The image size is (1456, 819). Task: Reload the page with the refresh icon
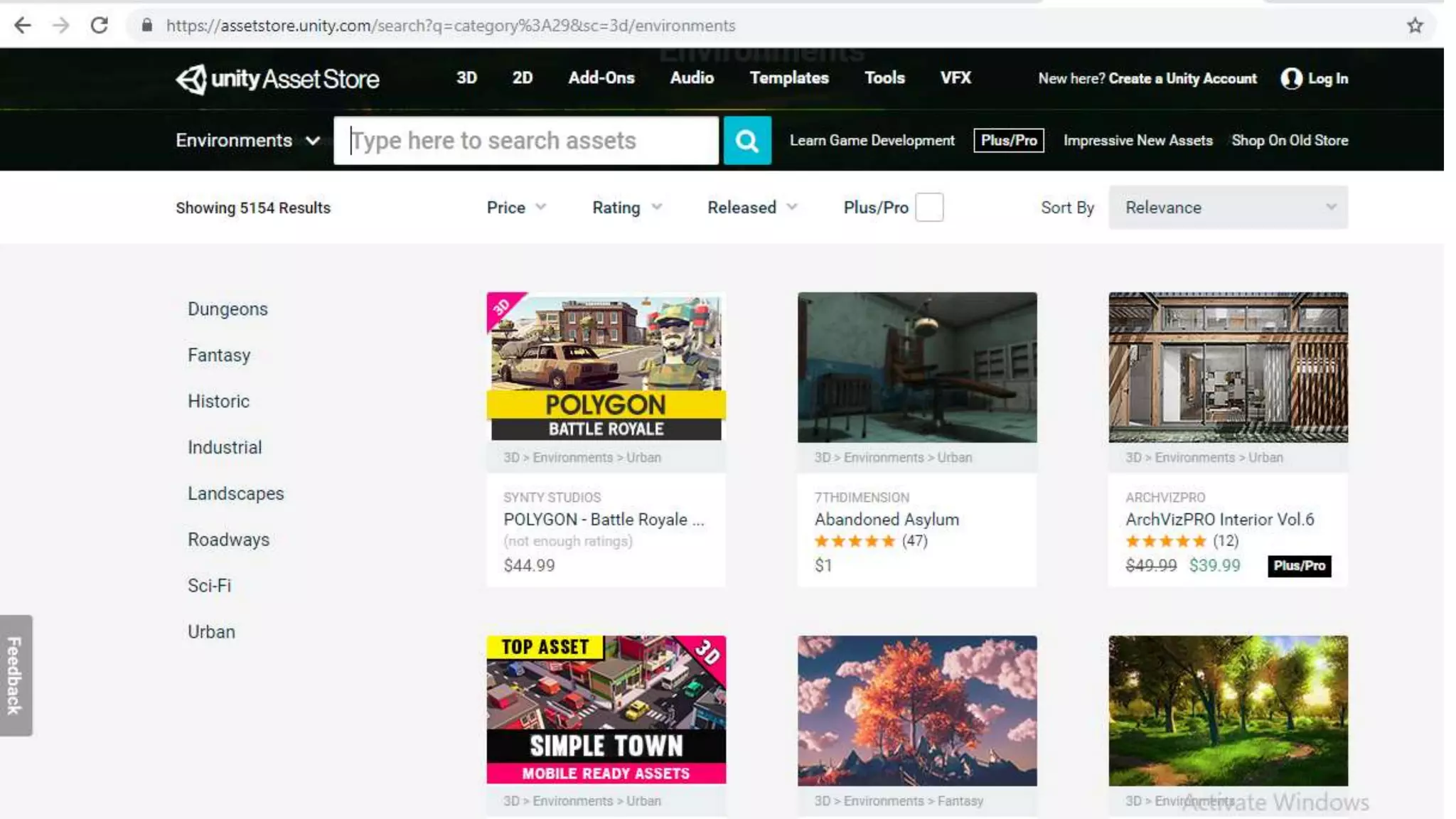pos(100,26)
